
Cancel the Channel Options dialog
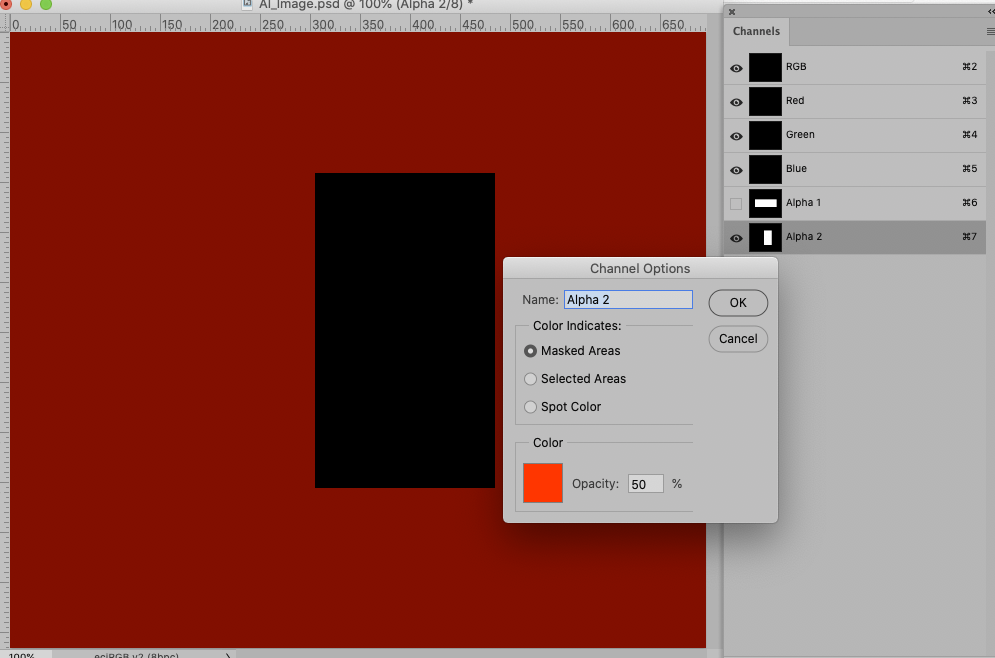[738, 338]
